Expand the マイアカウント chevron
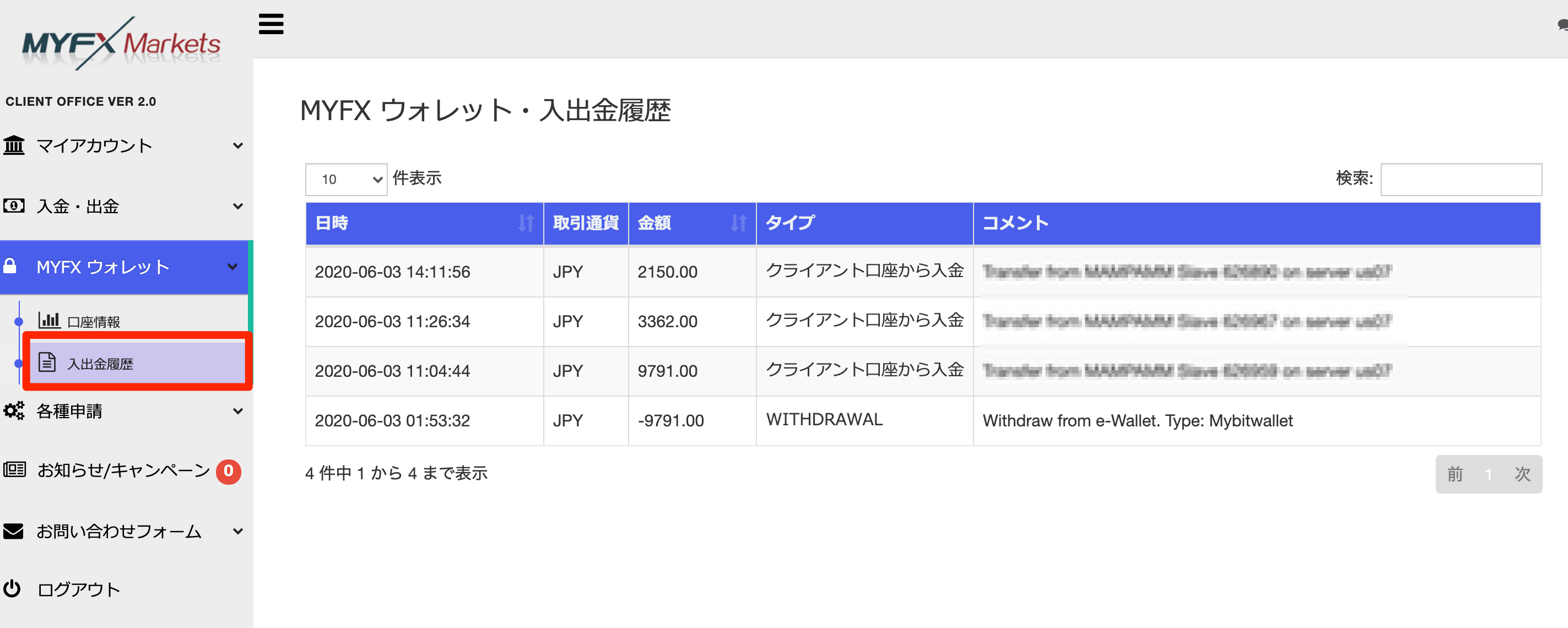Screen dimensions: 1568x628 [238, 146]
